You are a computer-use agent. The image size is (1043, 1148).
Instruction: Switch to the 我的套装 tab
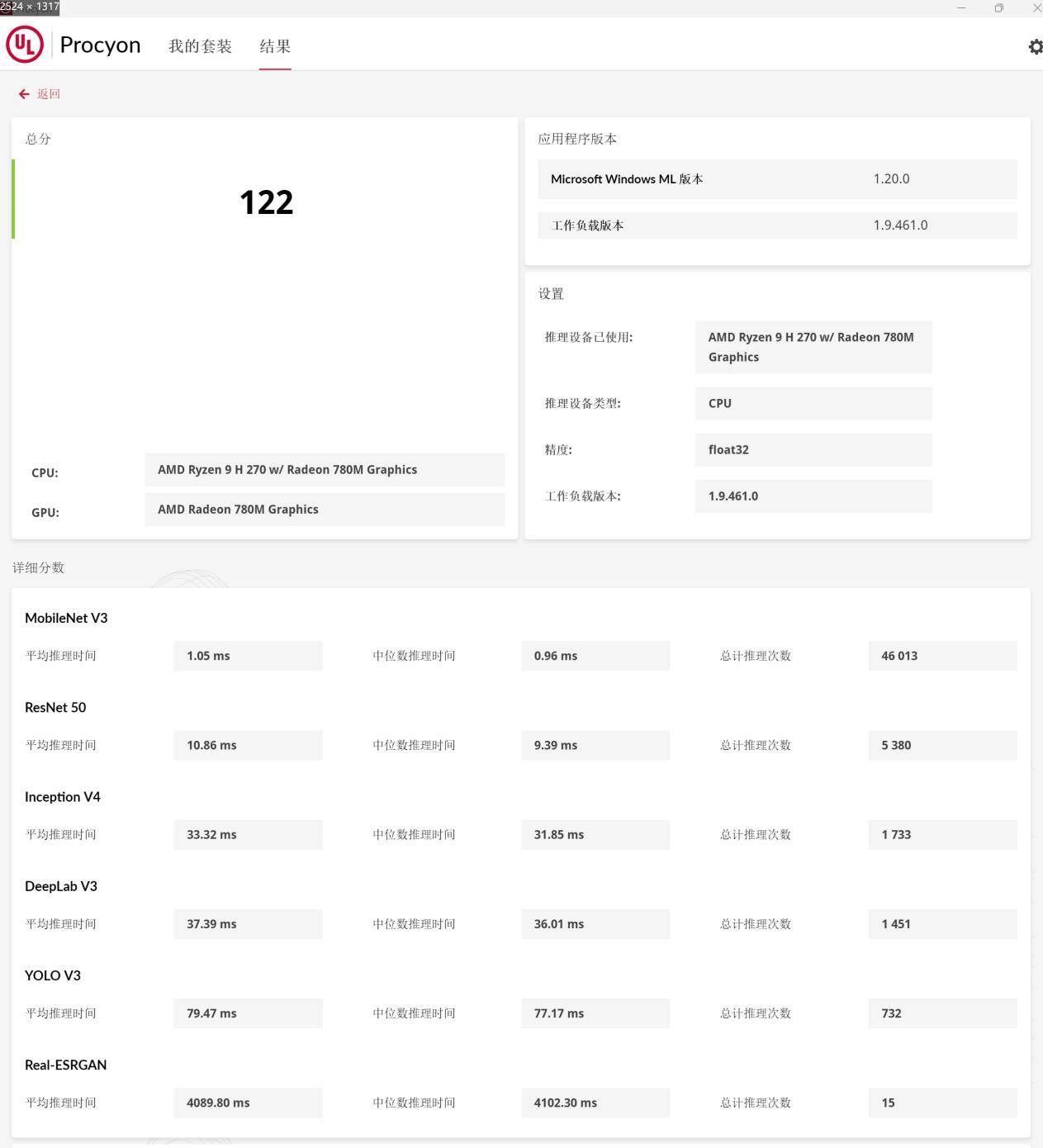[200, 46]
